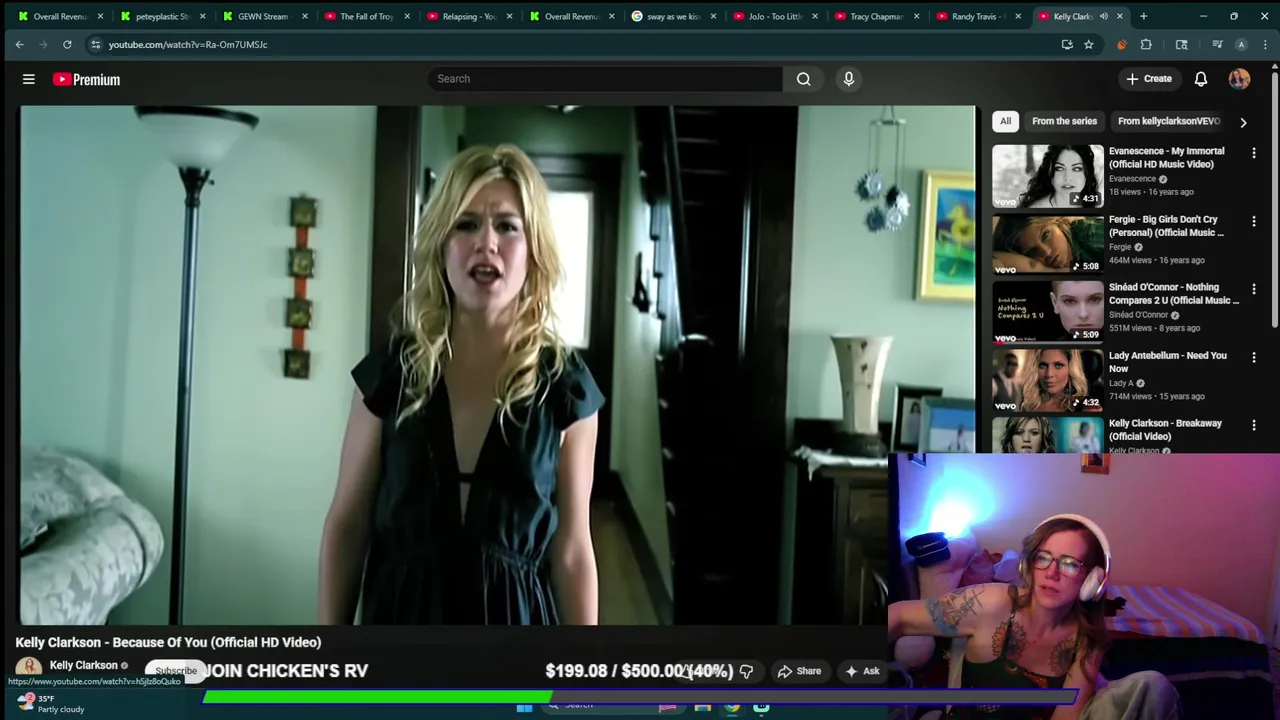The width and height of the screenshot is (1280, 720).
Task: Show more filter chips with the arrow
Action: 1243,122
